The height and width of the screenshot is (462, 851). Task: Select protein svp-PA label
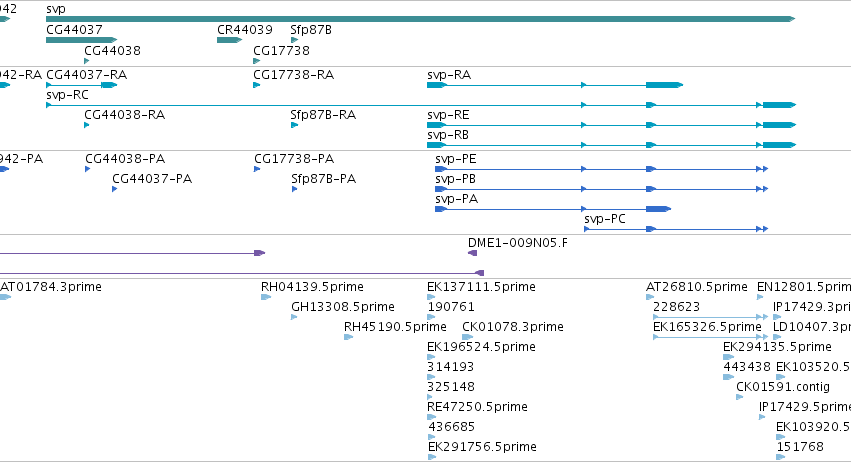pyautogui.click(x=456, y=199)
